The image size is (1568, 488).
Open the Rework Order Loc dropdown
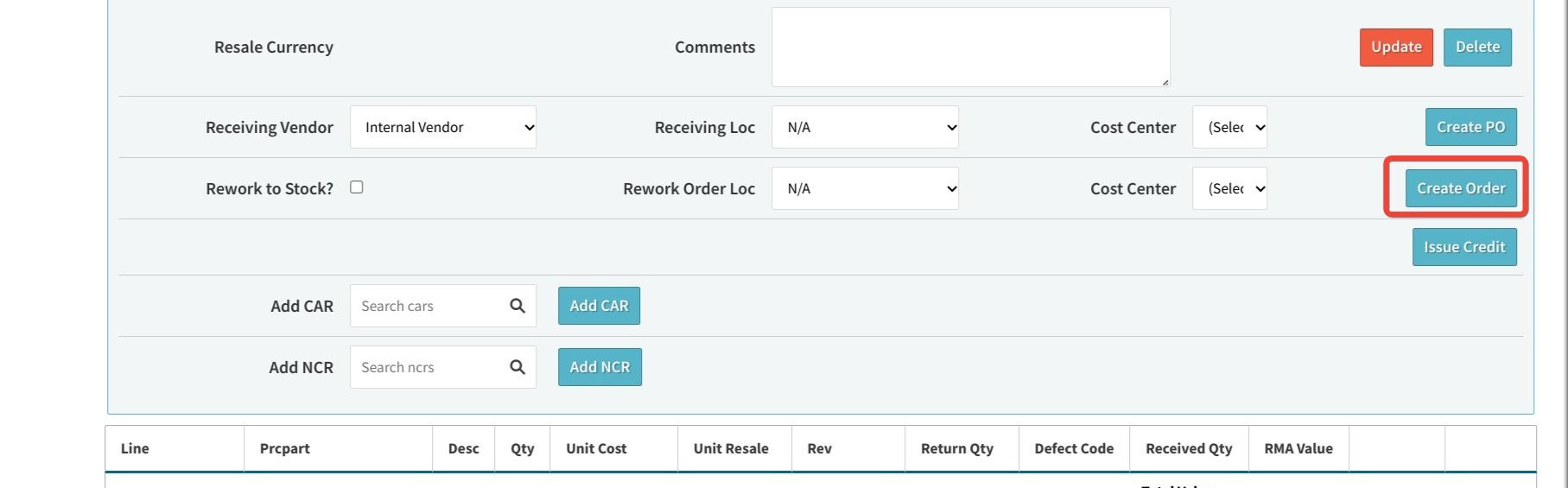click(x=865, y=188)
